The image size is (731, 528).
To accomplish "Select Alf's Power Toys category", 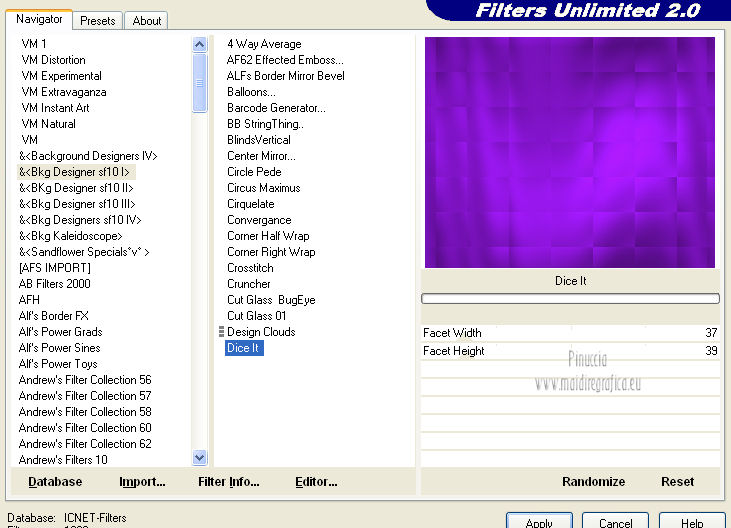I will tap(58, 364).
